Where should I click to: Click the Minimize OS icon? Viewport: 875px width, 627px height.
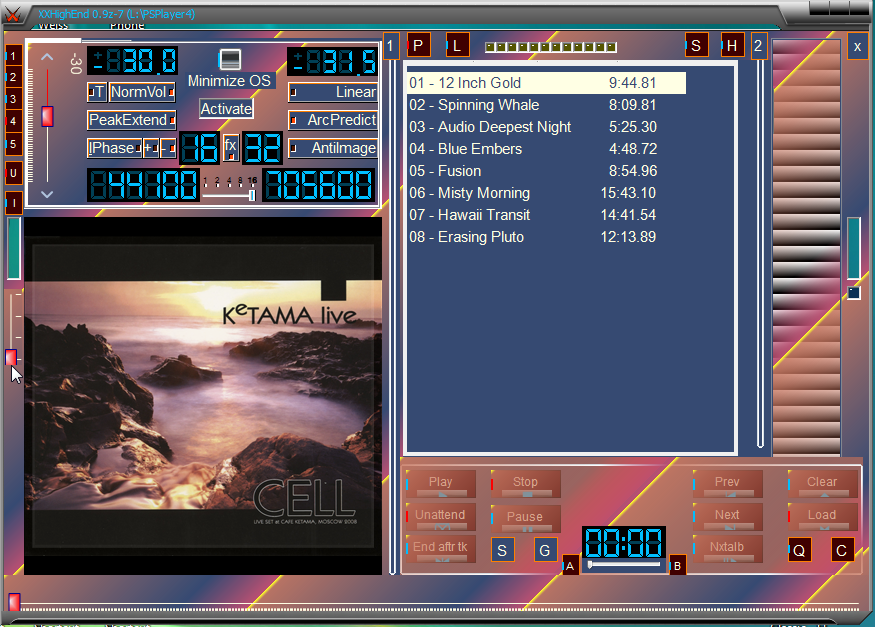229,59
